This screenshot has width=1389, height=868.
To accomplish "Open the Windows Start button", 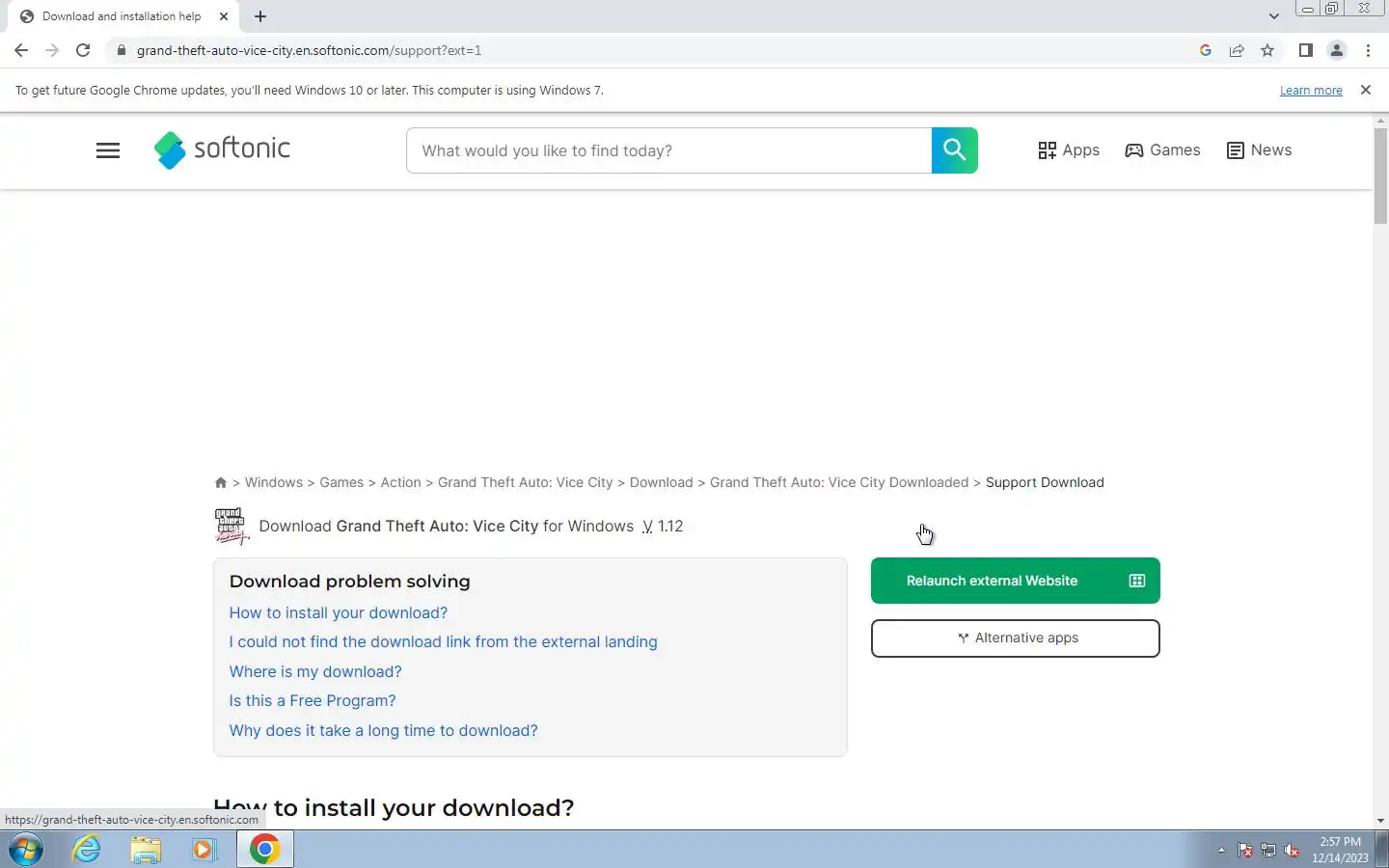I will tap(26, 850).
